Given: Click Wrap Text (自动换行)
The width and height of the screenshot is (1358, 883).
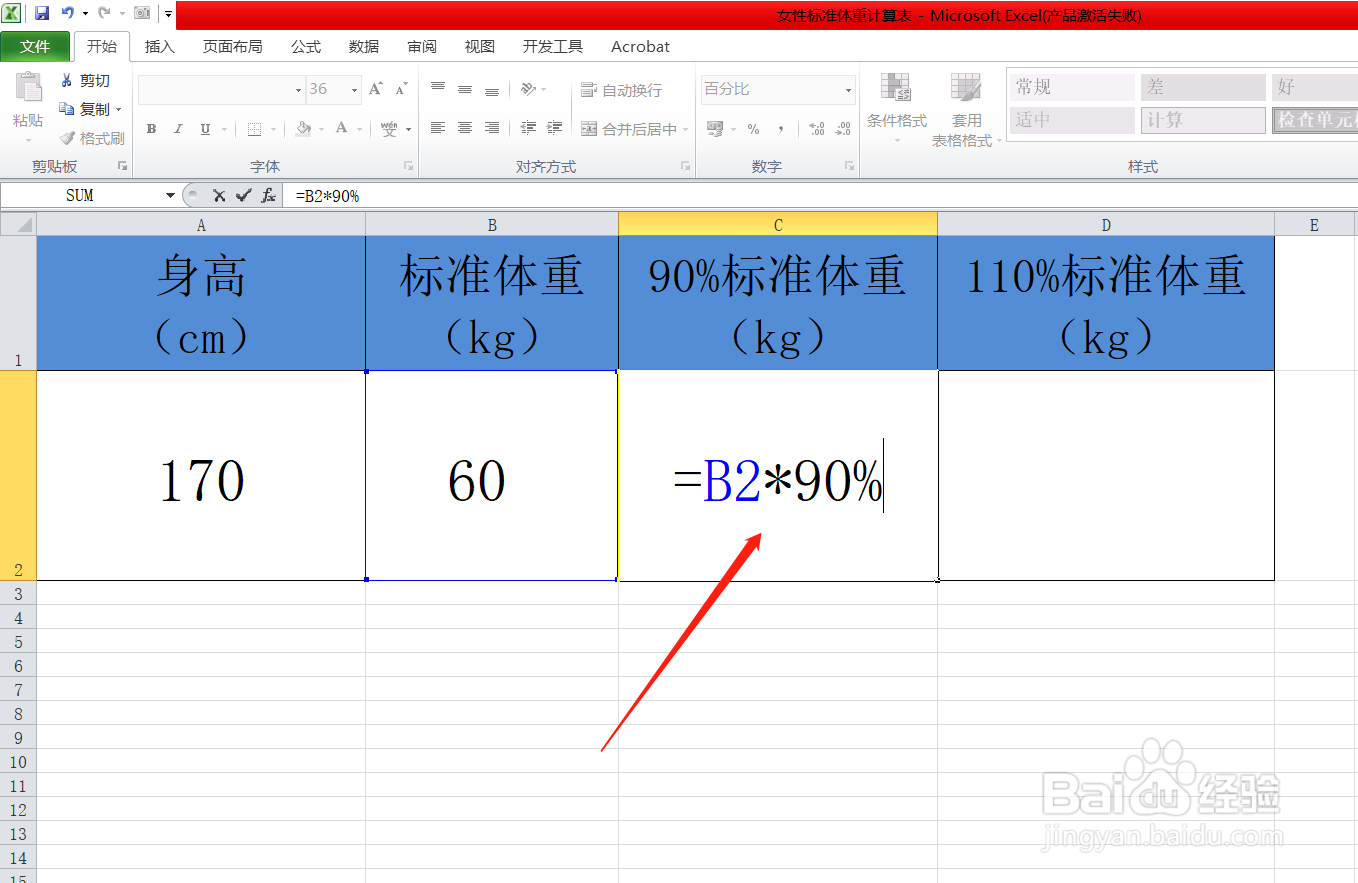Looking at the screenshot, I should (621, 90).
